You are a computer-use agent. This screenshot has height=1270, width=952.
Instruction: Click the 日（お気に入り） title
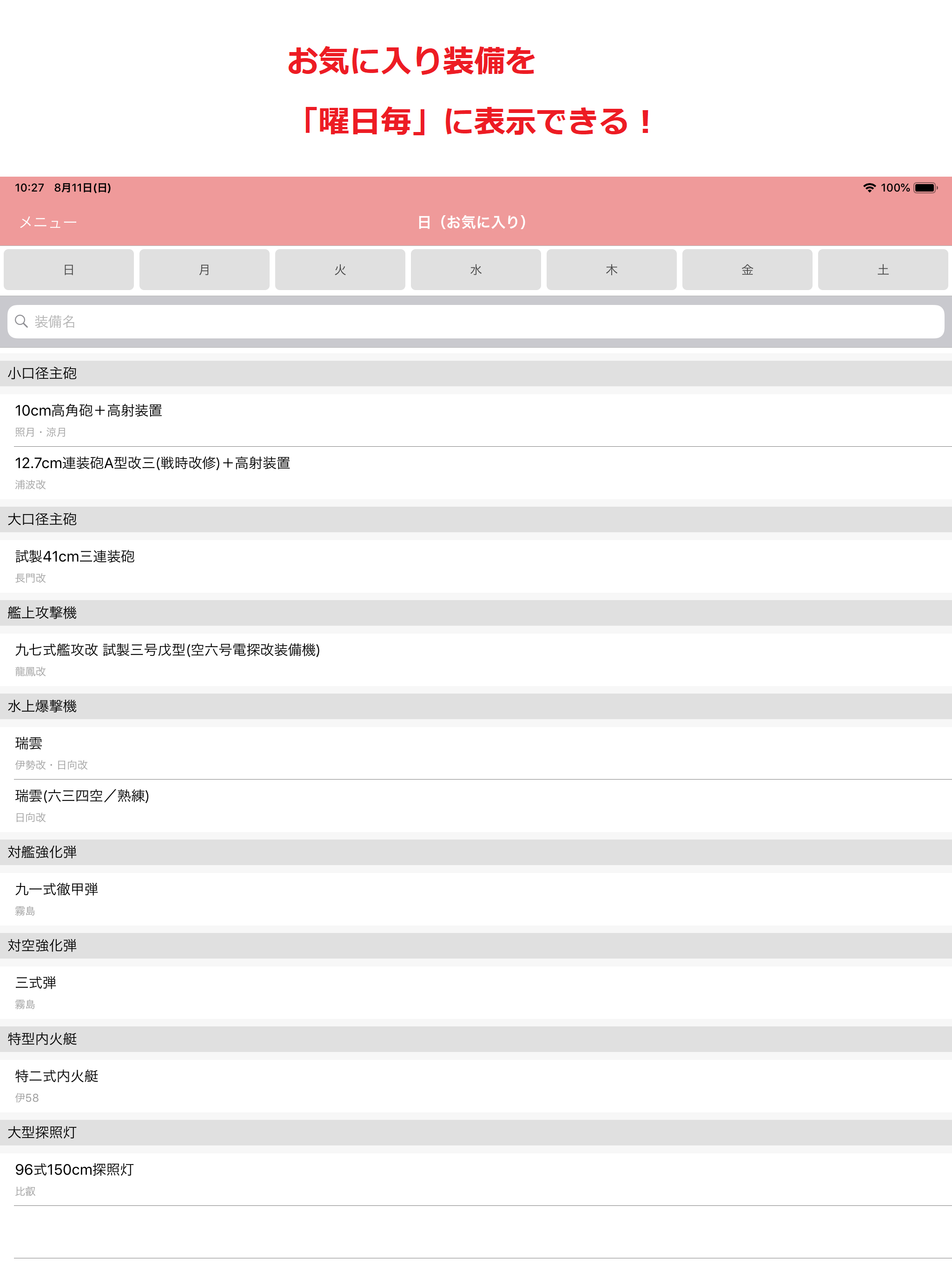point(472,222)
